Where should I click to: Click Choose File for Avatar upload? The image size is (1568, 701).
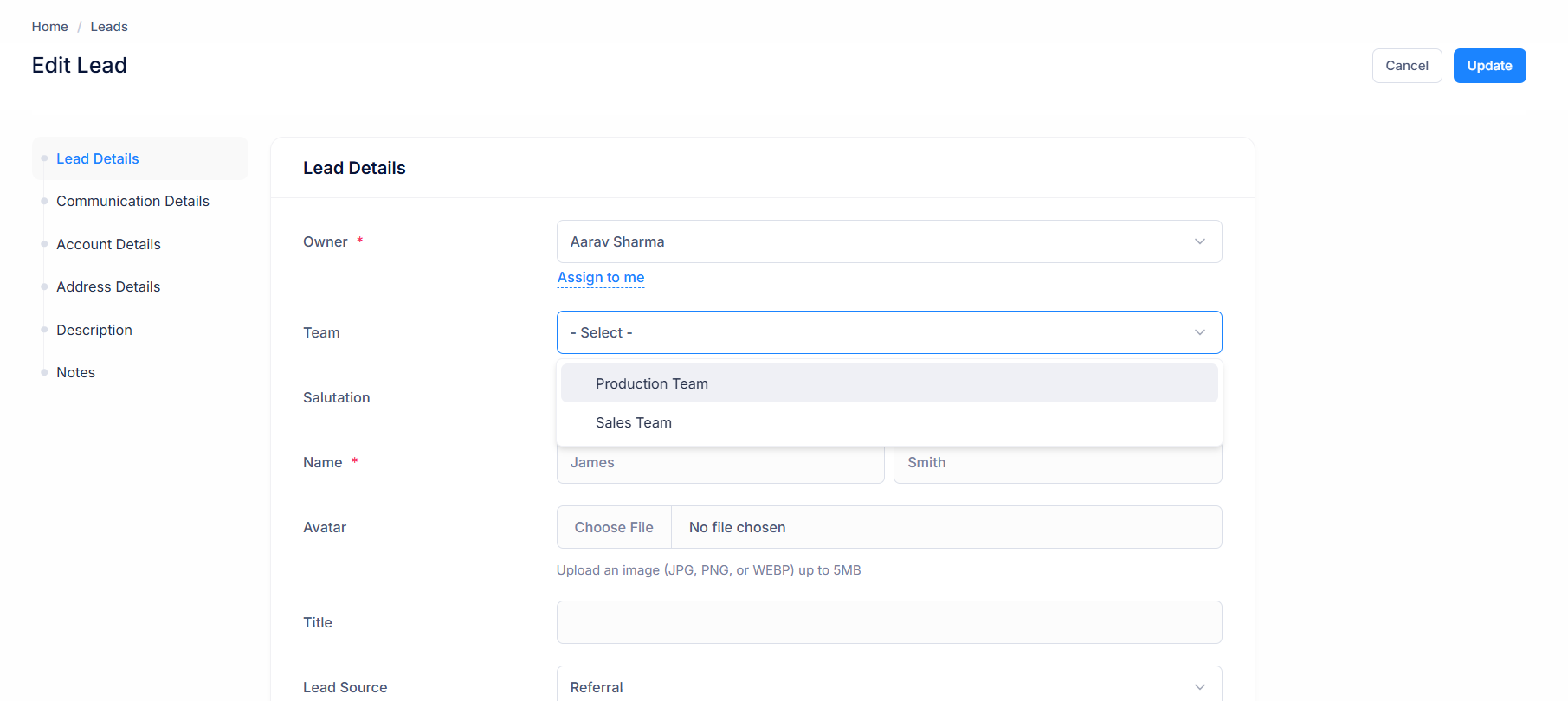tap(614, 527)
